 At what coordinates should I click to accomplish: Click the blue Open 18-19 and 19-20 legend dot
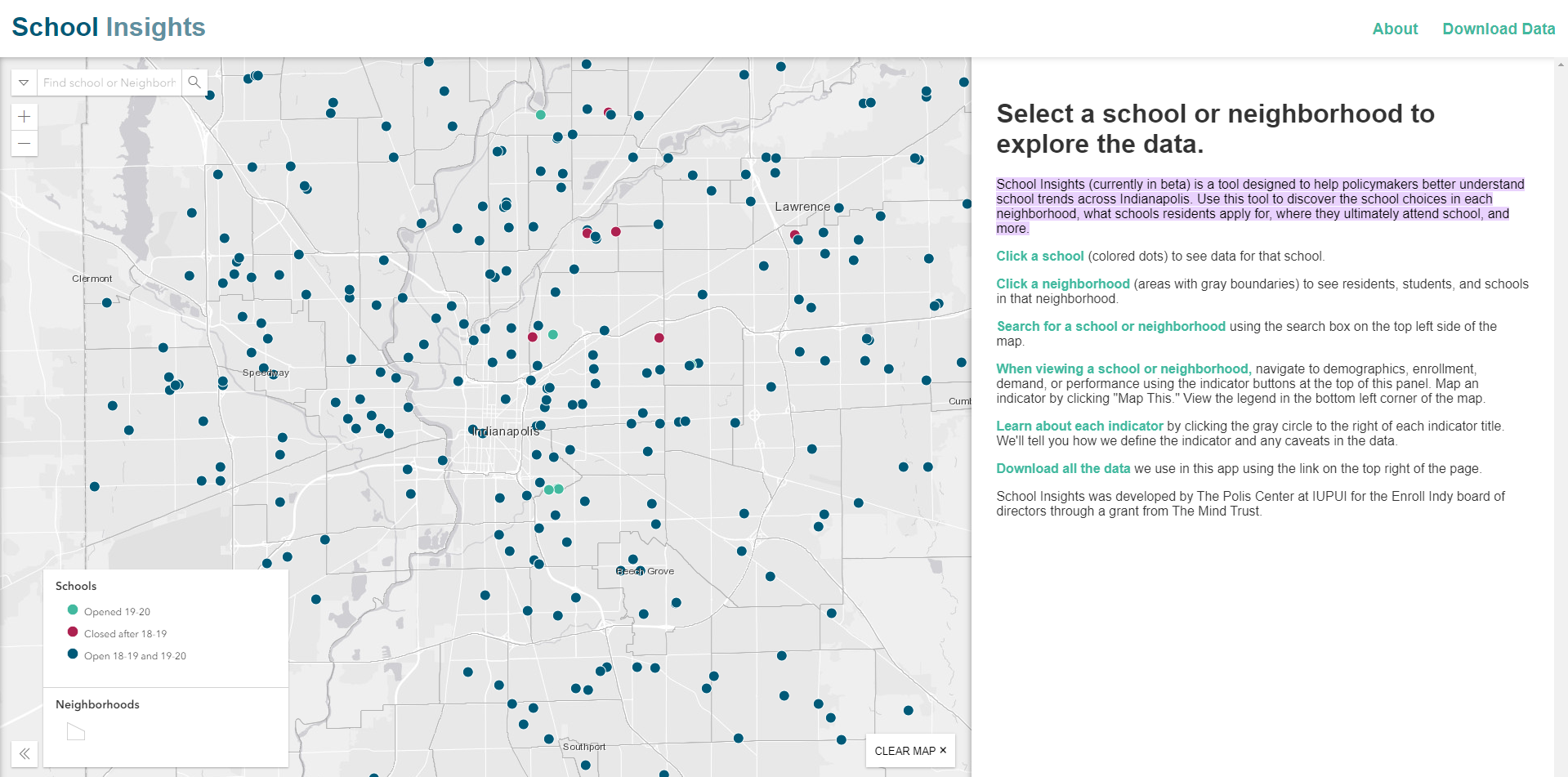73,654
